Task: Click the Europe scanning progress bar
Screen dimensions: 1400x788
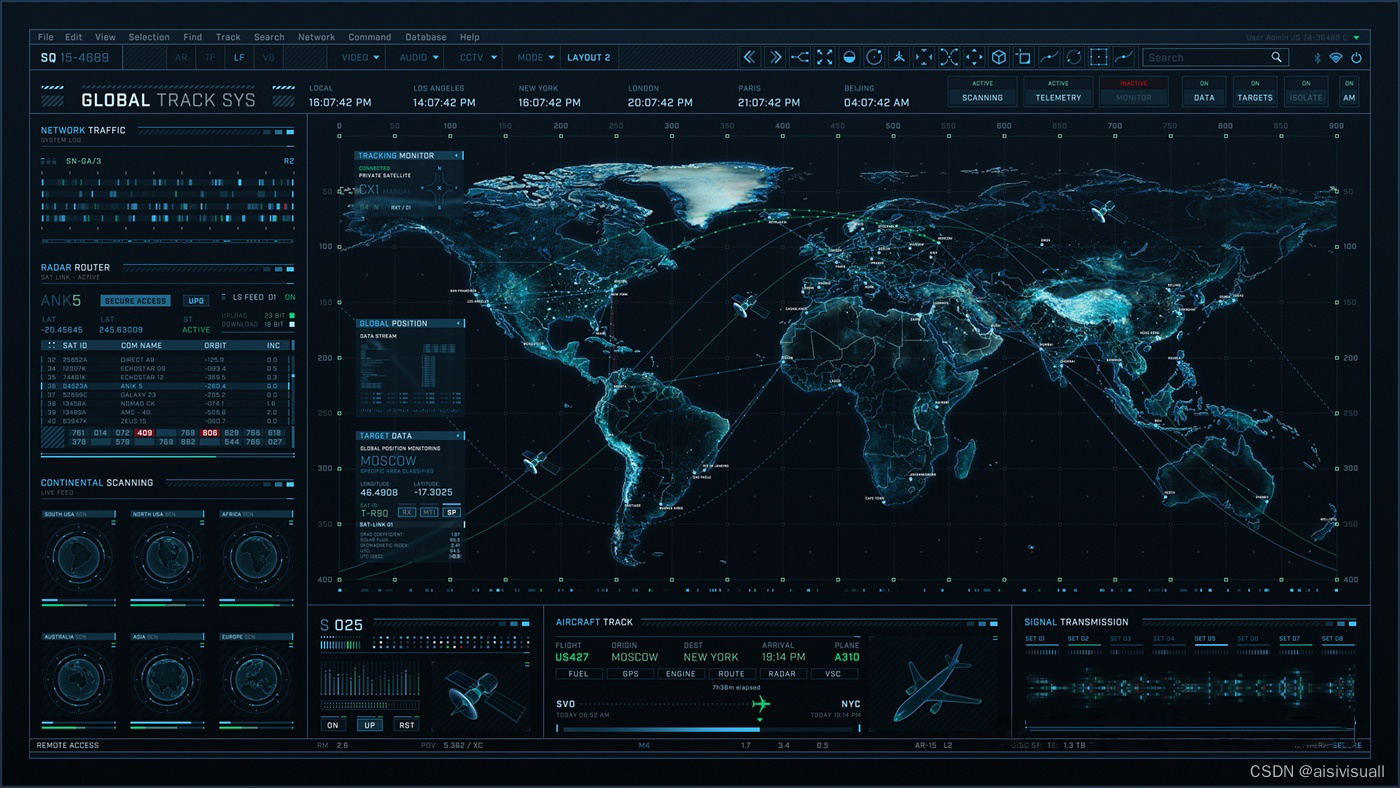Action: (256, 725)
